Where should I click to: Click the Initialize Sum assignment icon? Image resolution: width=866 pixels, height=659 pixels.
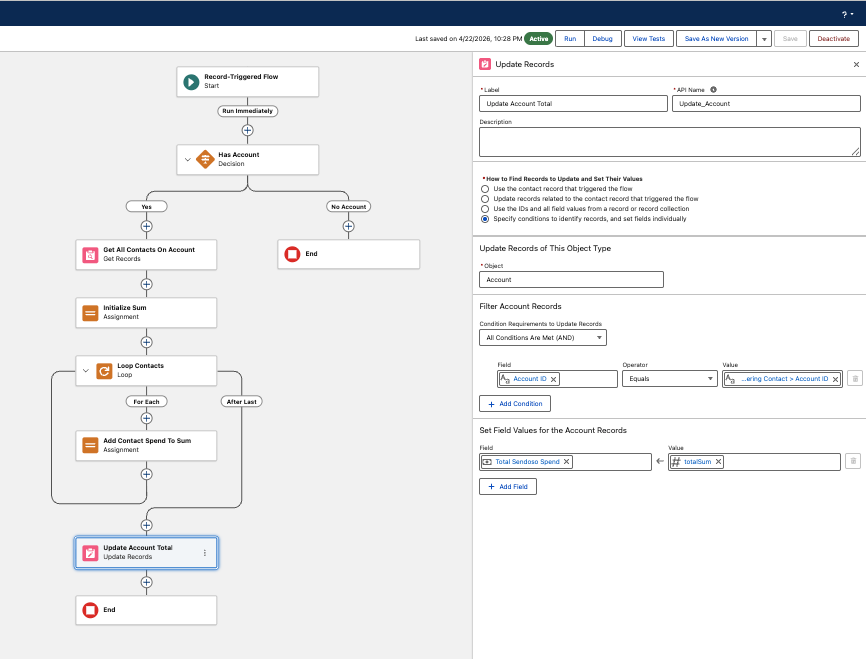coord(90,313)
